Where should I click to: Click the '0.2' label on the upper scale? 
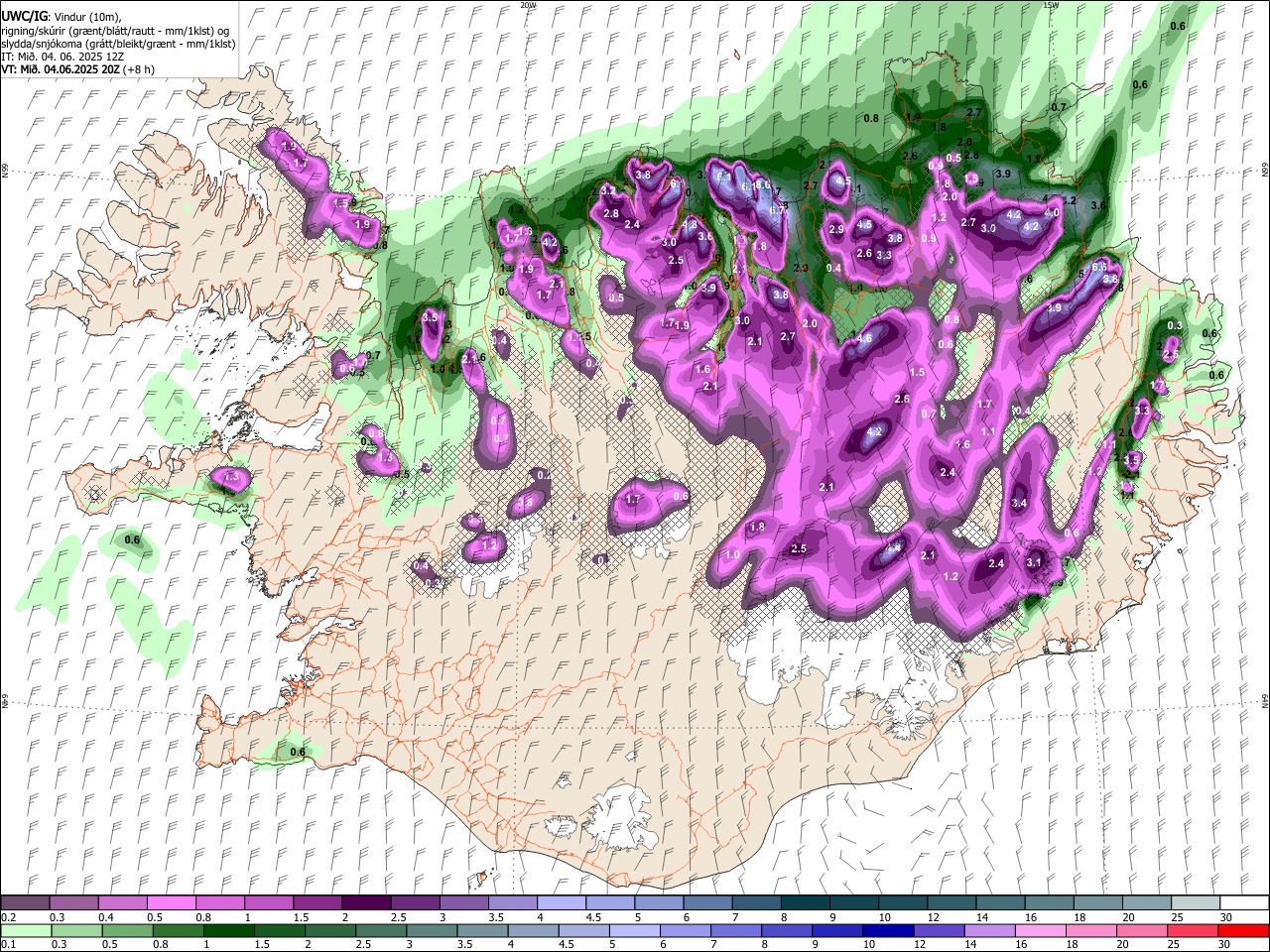tap(8, 917)
